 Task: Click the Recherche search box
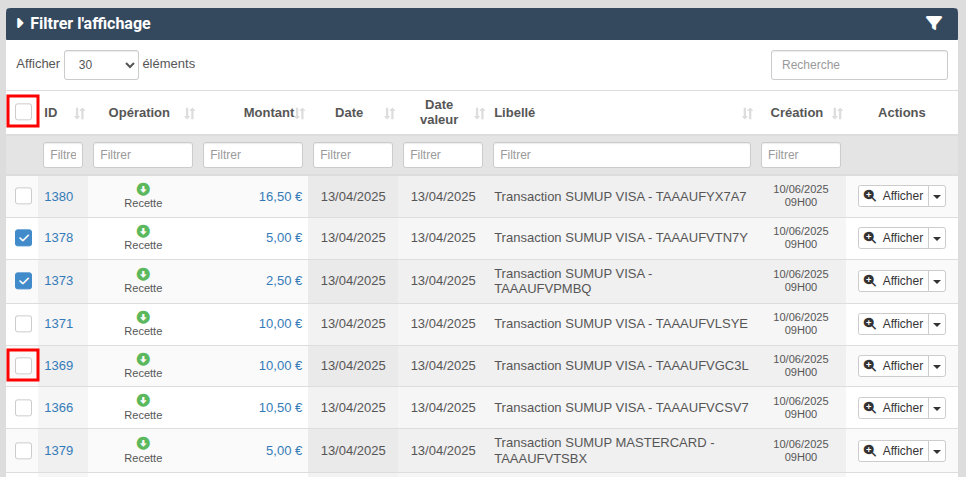(x=859, y=65)
